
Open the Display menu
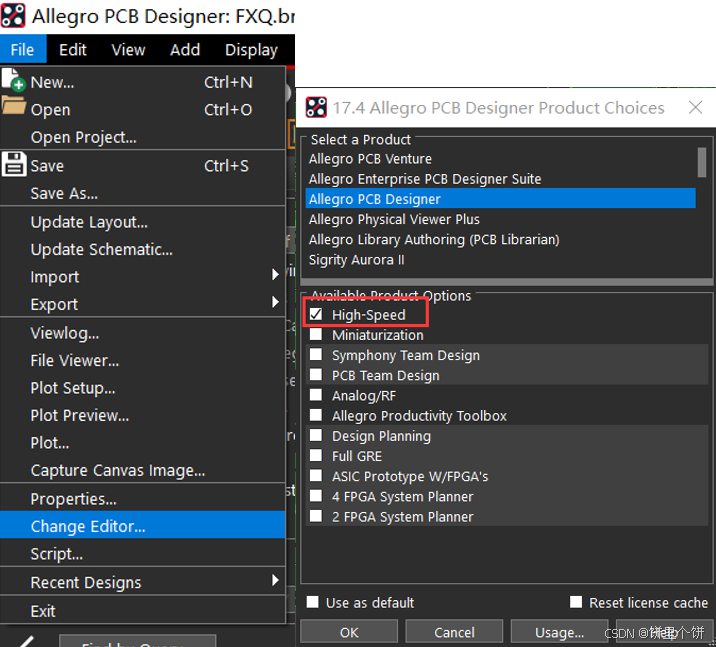pyautogui.click(x=251, y=49)
